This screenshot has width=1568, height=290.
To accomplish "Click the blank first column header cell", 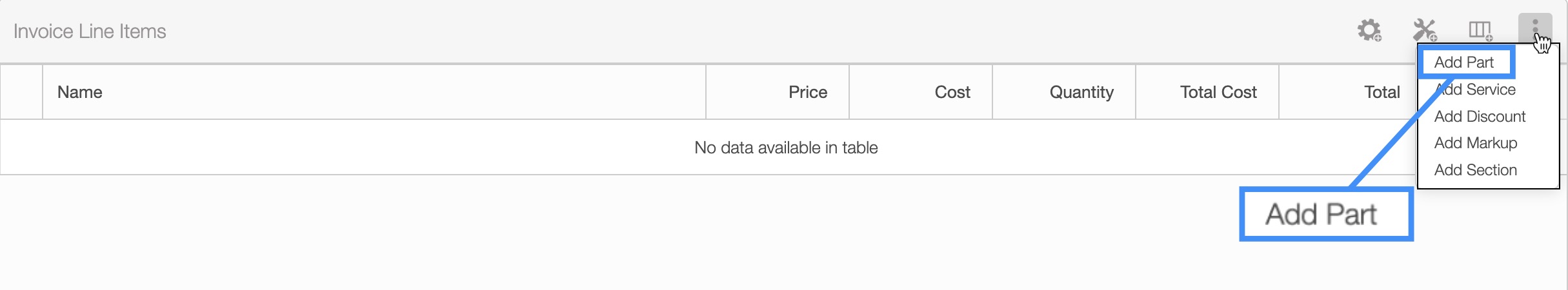I will coord(21,92).
